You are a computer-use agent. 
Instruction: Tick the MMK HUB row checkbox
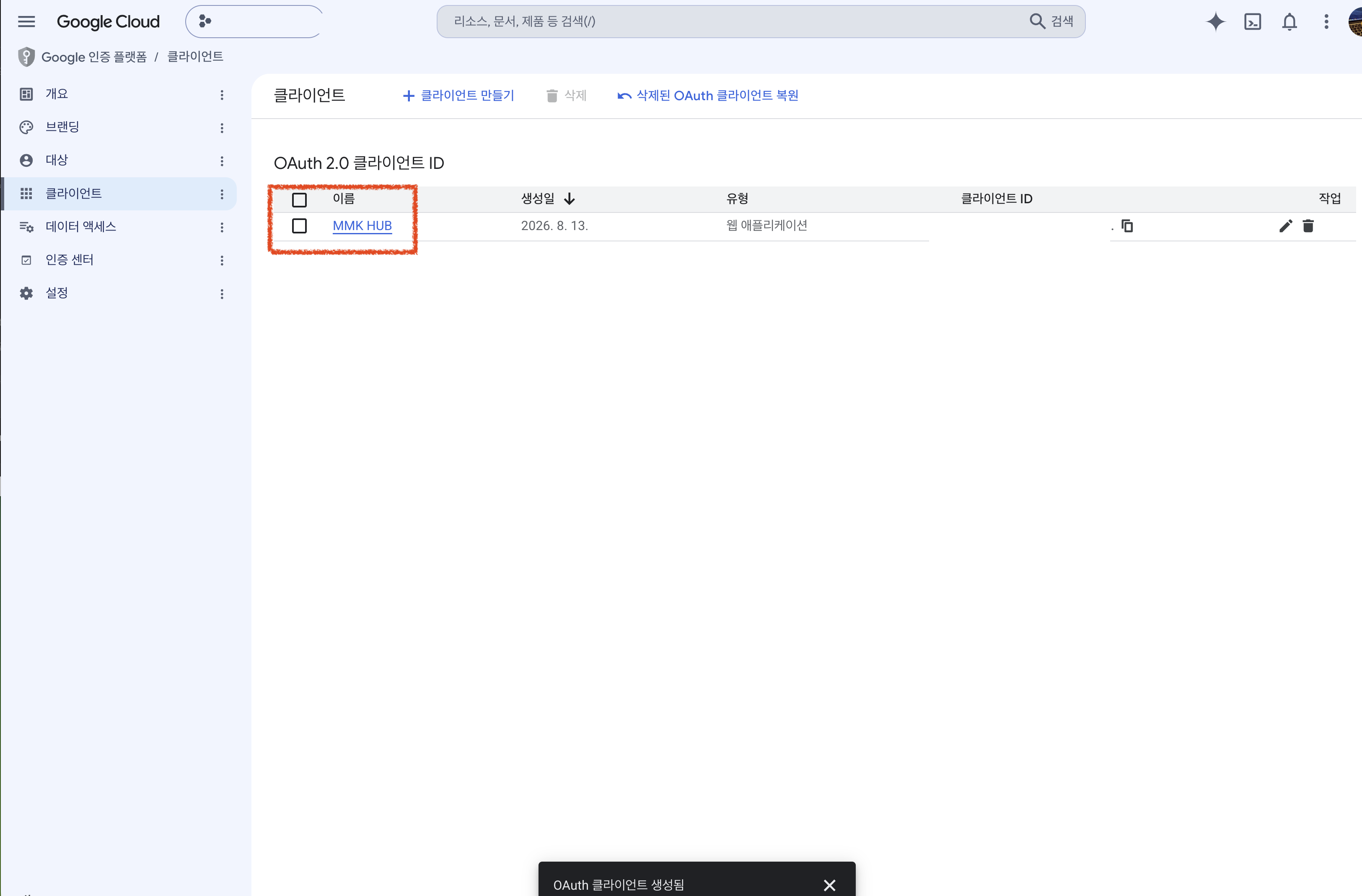299,226
